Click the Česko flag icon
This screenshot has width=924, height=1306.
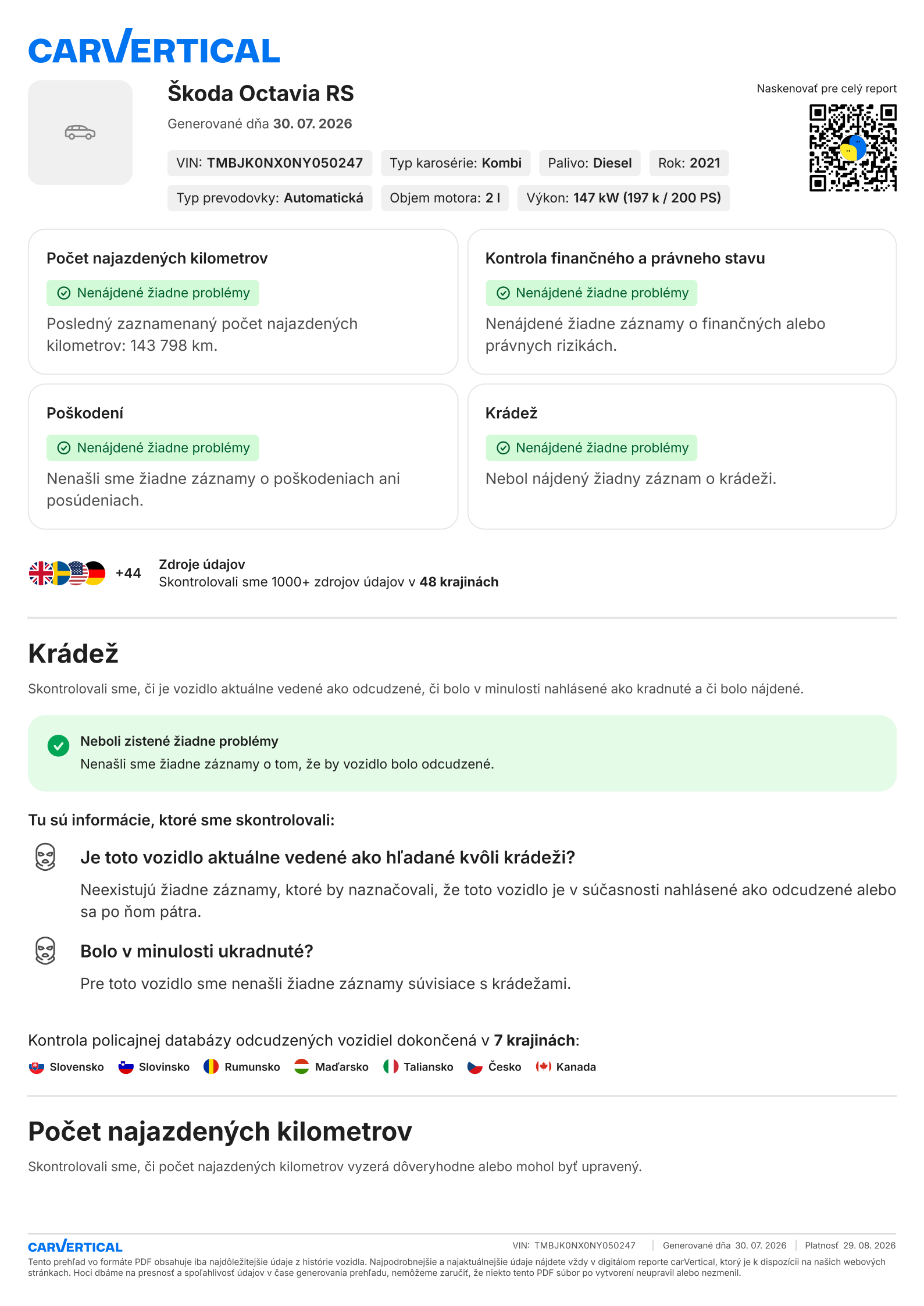coord(475,1067)
